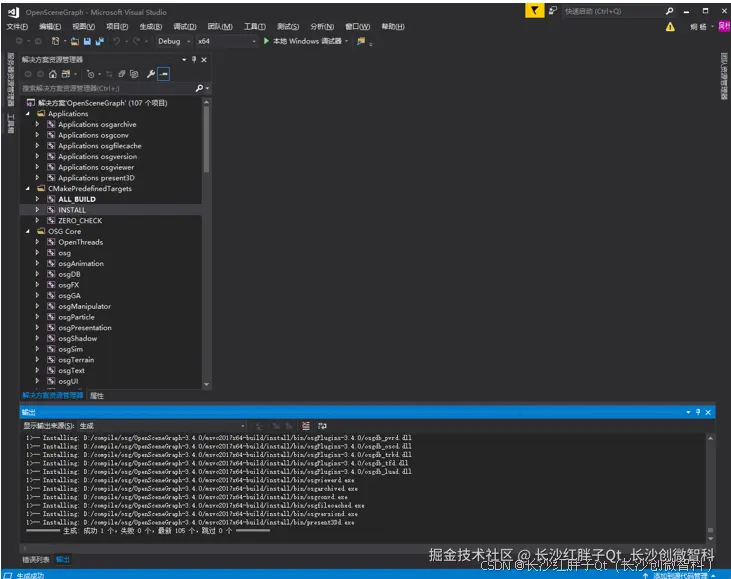Pin the Output panel
731x579 pixels.
698,412
